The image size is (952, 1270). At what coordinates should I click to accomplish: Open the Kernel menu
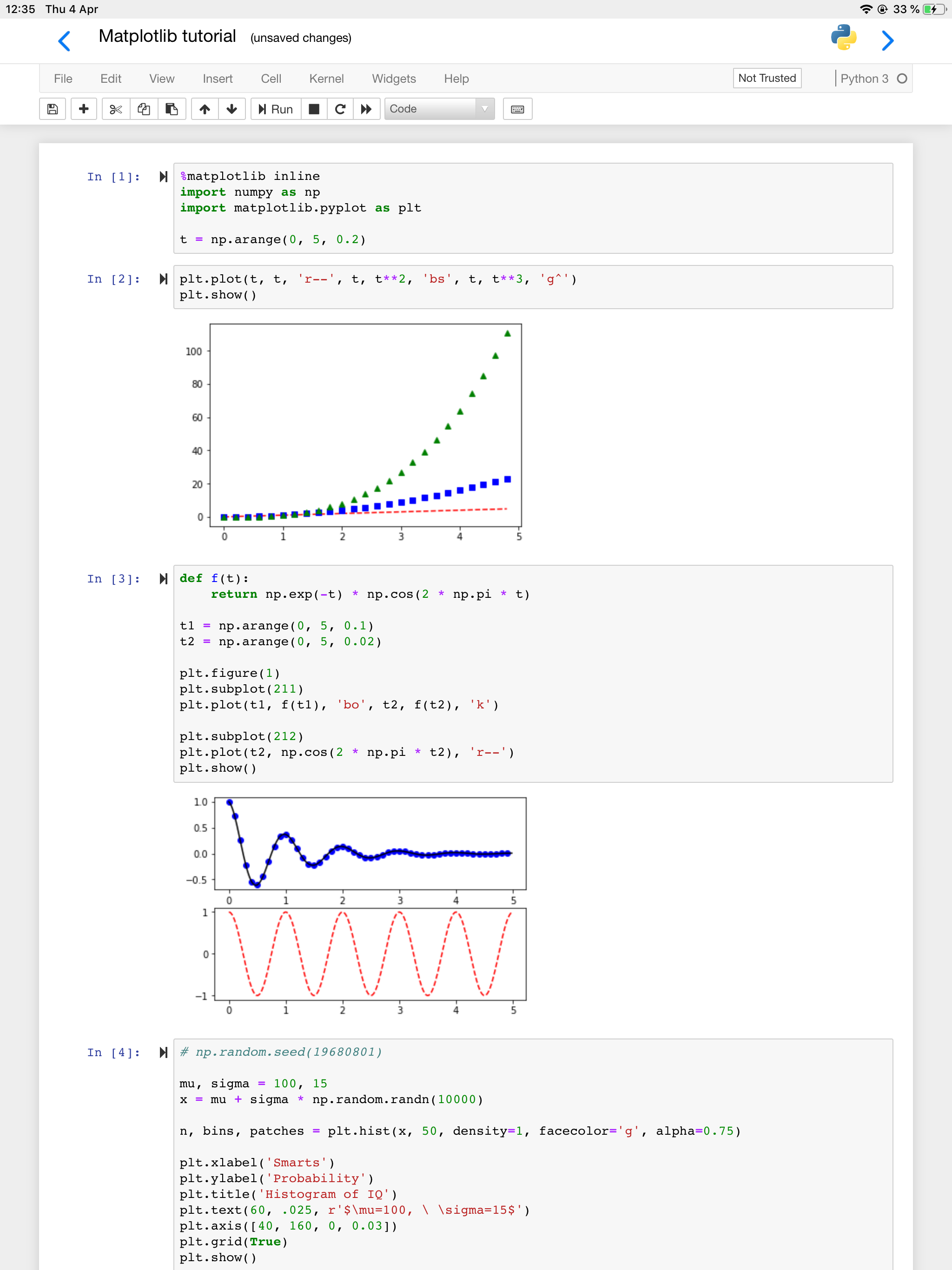326,79
